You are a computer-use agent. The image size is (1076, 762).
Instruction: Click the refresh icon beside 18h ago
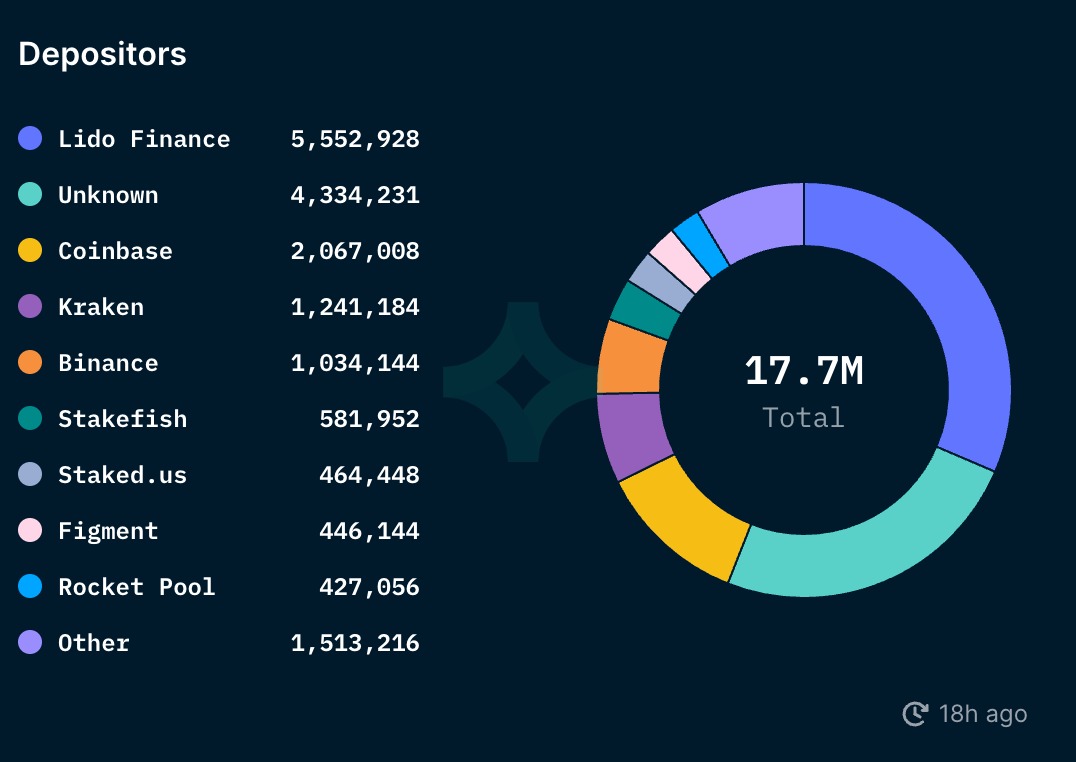[x=913, y=714]
